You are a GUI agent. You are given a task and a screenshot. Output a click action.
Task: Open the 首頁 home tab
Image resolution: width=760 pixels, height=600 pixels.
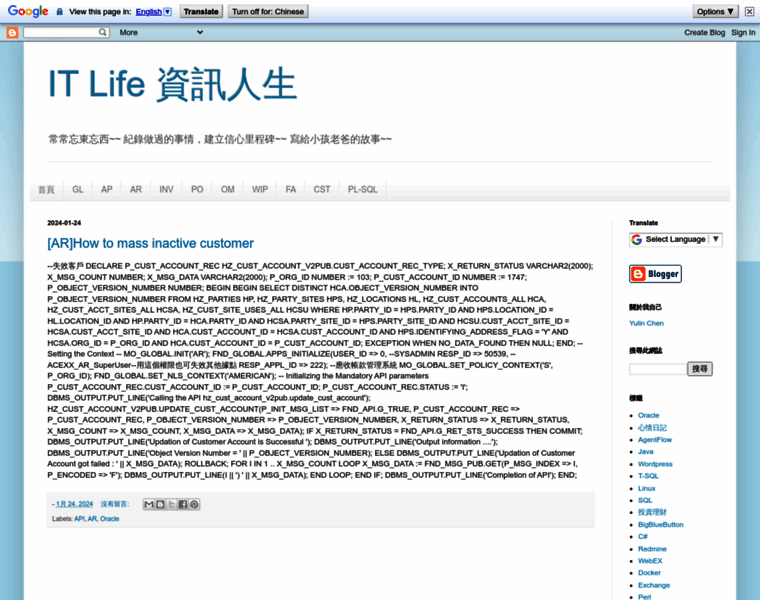[x=47, y=189]
